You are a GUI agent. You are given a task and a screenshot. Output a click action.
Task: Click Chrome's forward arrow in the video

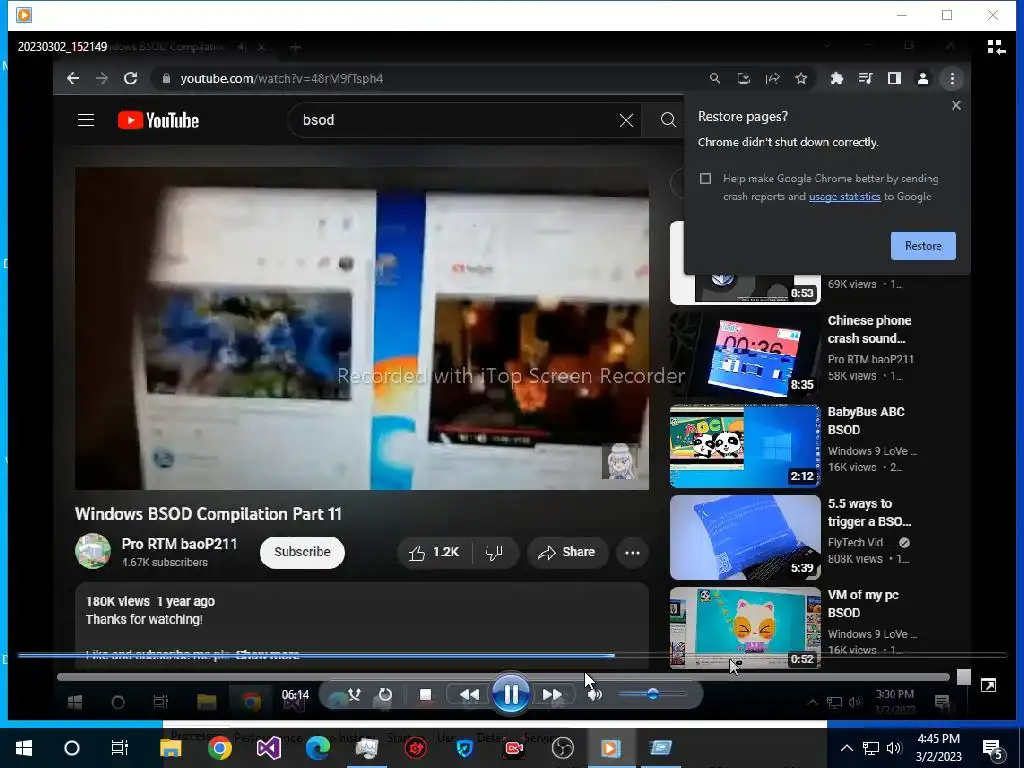(x=102, y=78)
